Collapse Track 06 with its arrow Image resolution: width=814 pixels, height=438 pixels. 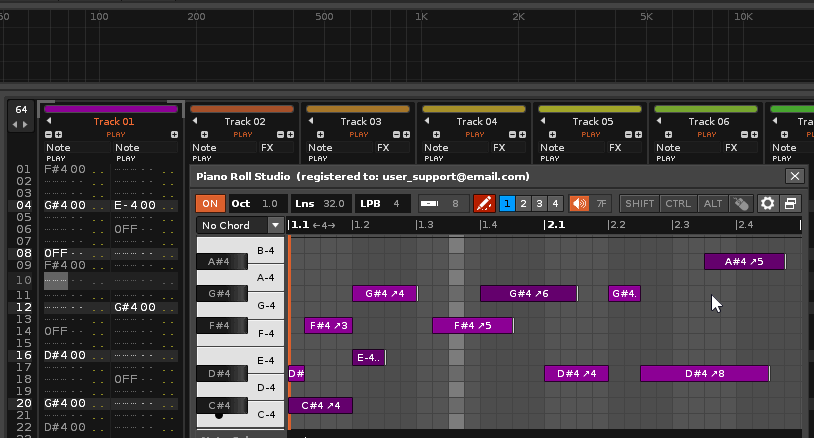point(659,121)
